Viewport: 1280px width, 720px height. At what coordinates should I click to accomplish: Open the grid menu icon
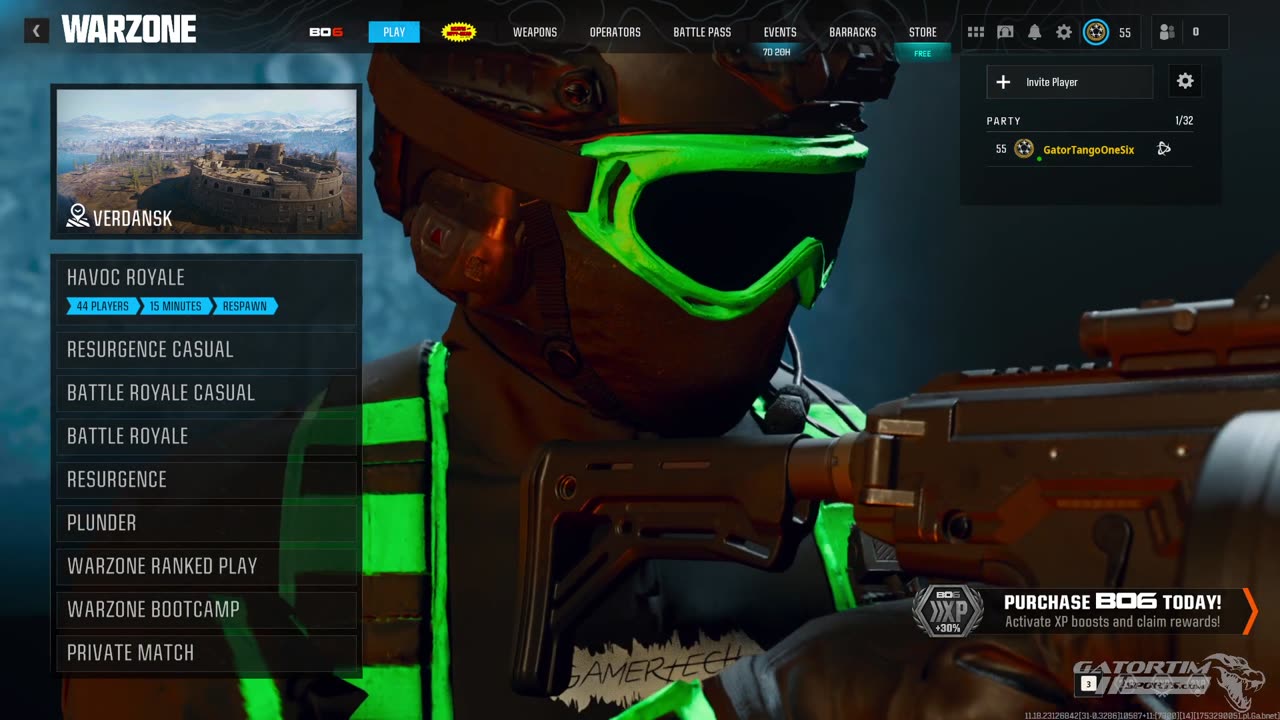[976, 32]
